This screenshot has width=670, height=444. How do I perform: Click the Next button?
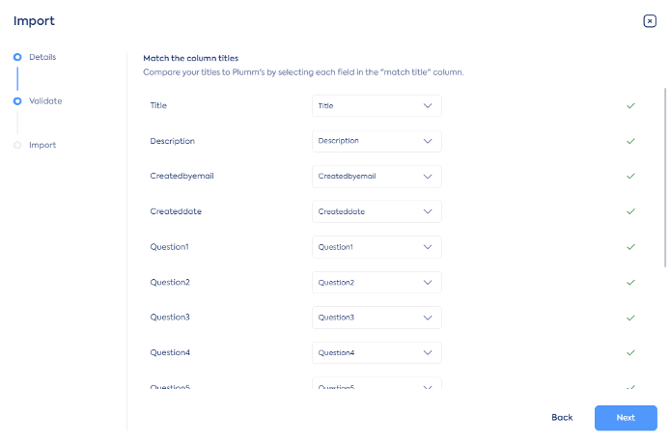coord(626,418)
